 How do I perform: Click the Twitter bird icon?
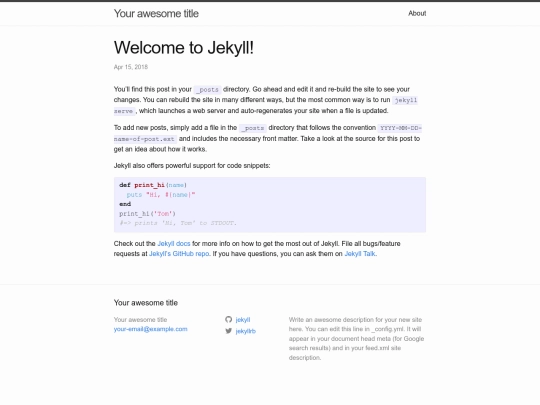tap(229, 331)
